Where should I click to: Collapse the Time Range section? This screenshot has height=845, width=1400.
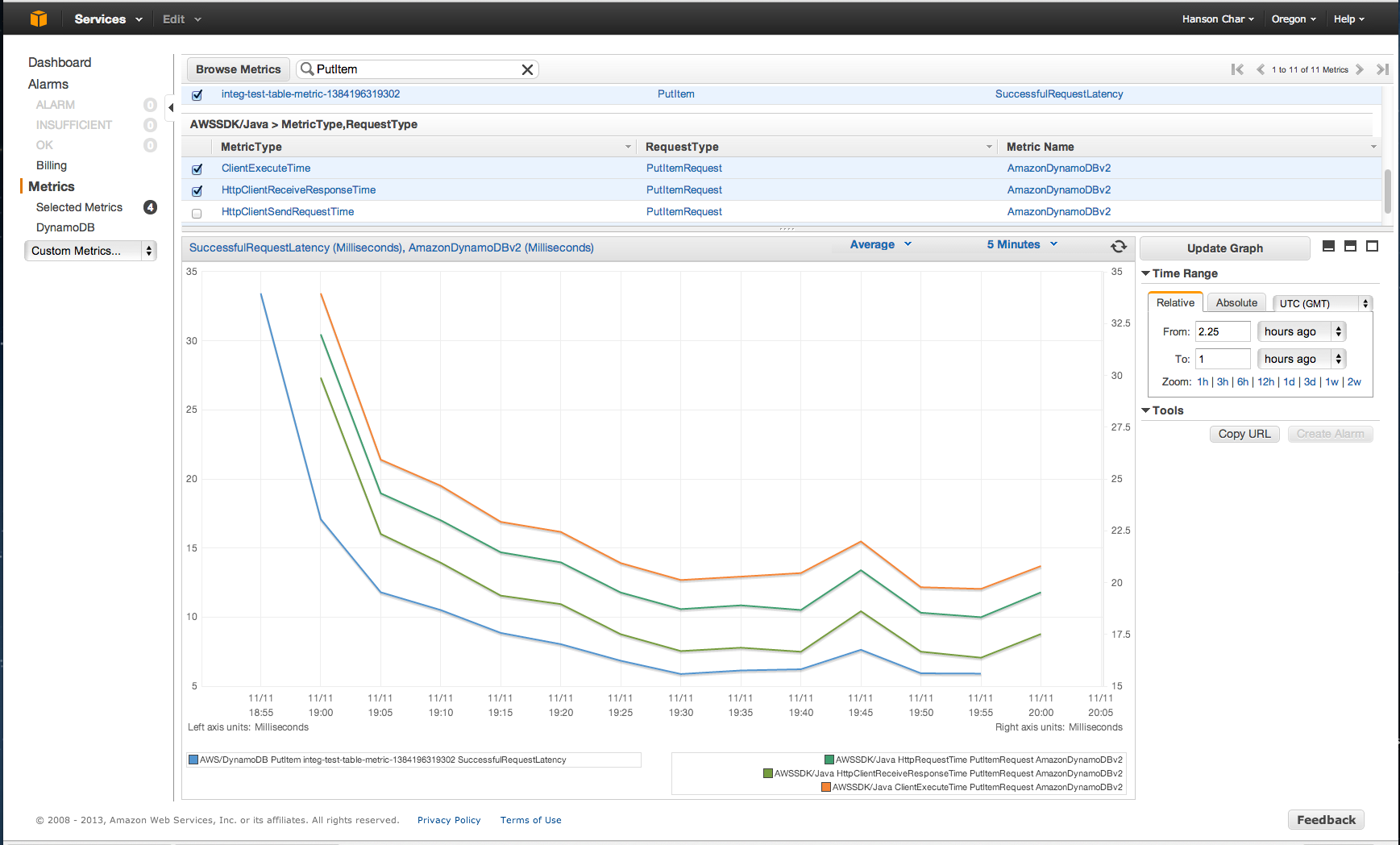point(1146,273)
